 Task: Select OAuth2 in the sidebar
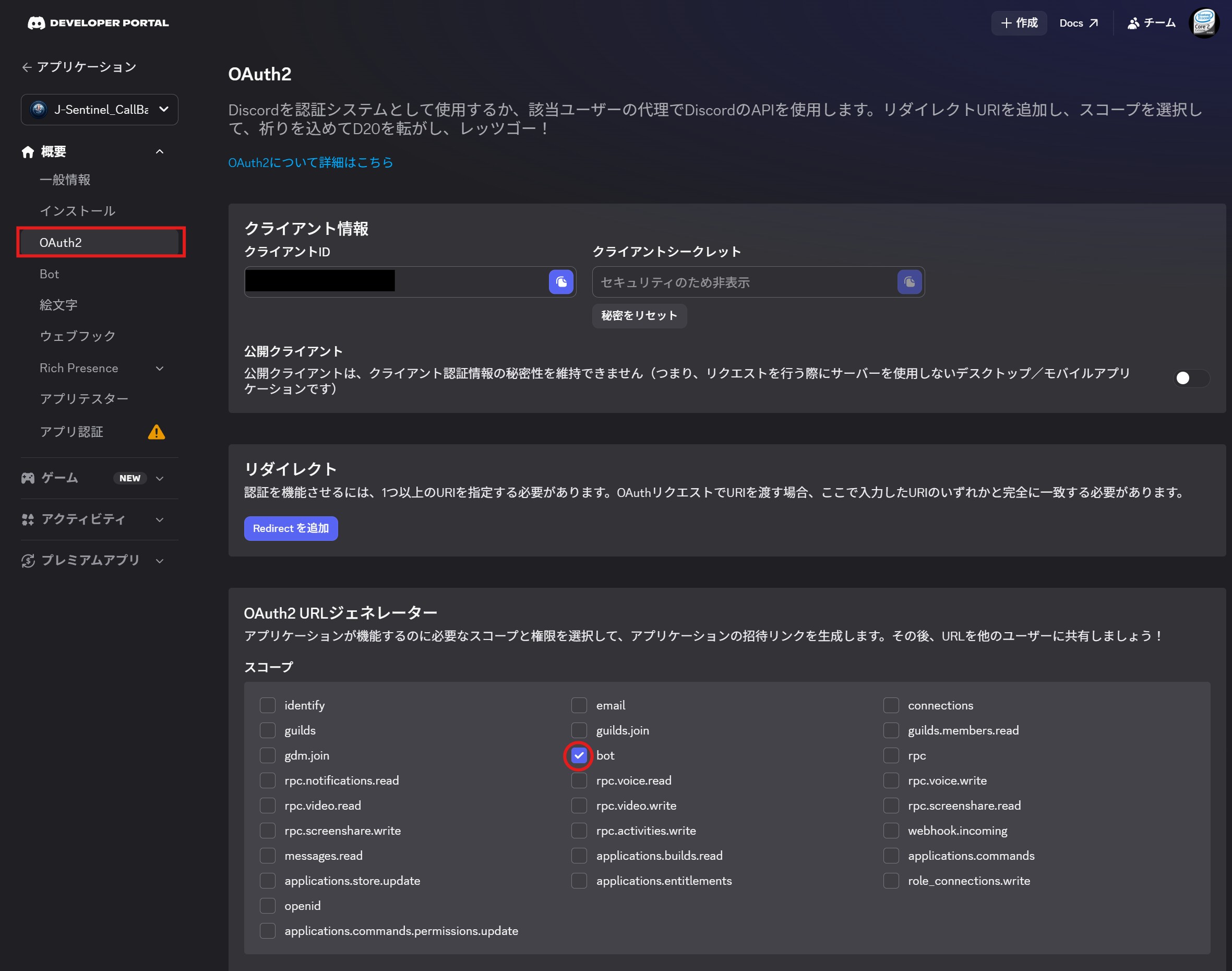(x=101, y=242)
